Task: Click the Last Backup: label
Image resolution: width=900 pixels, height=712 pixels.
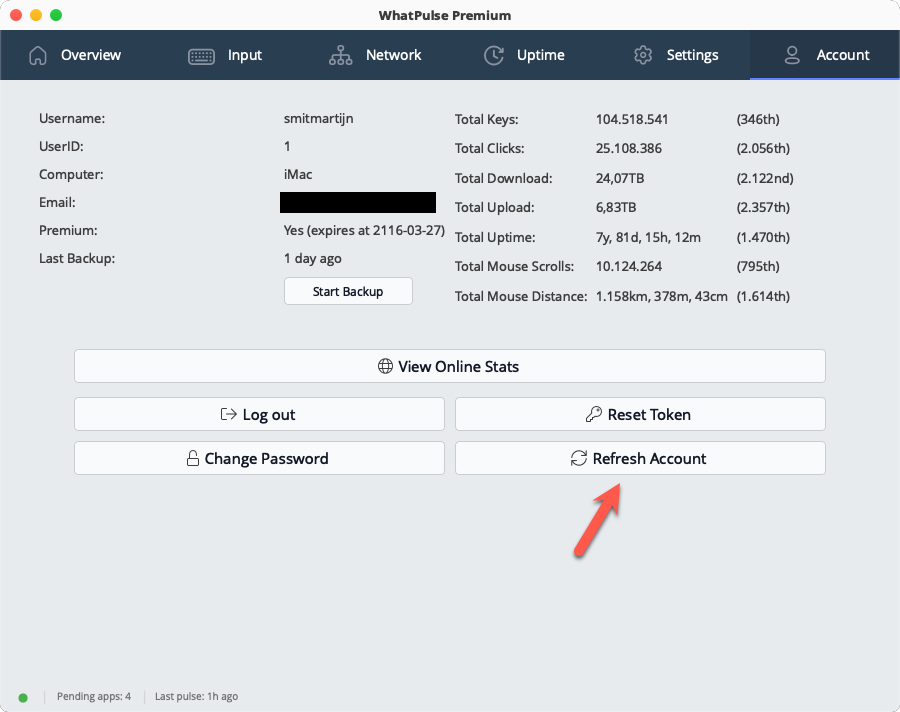Action: click(77, 258)
